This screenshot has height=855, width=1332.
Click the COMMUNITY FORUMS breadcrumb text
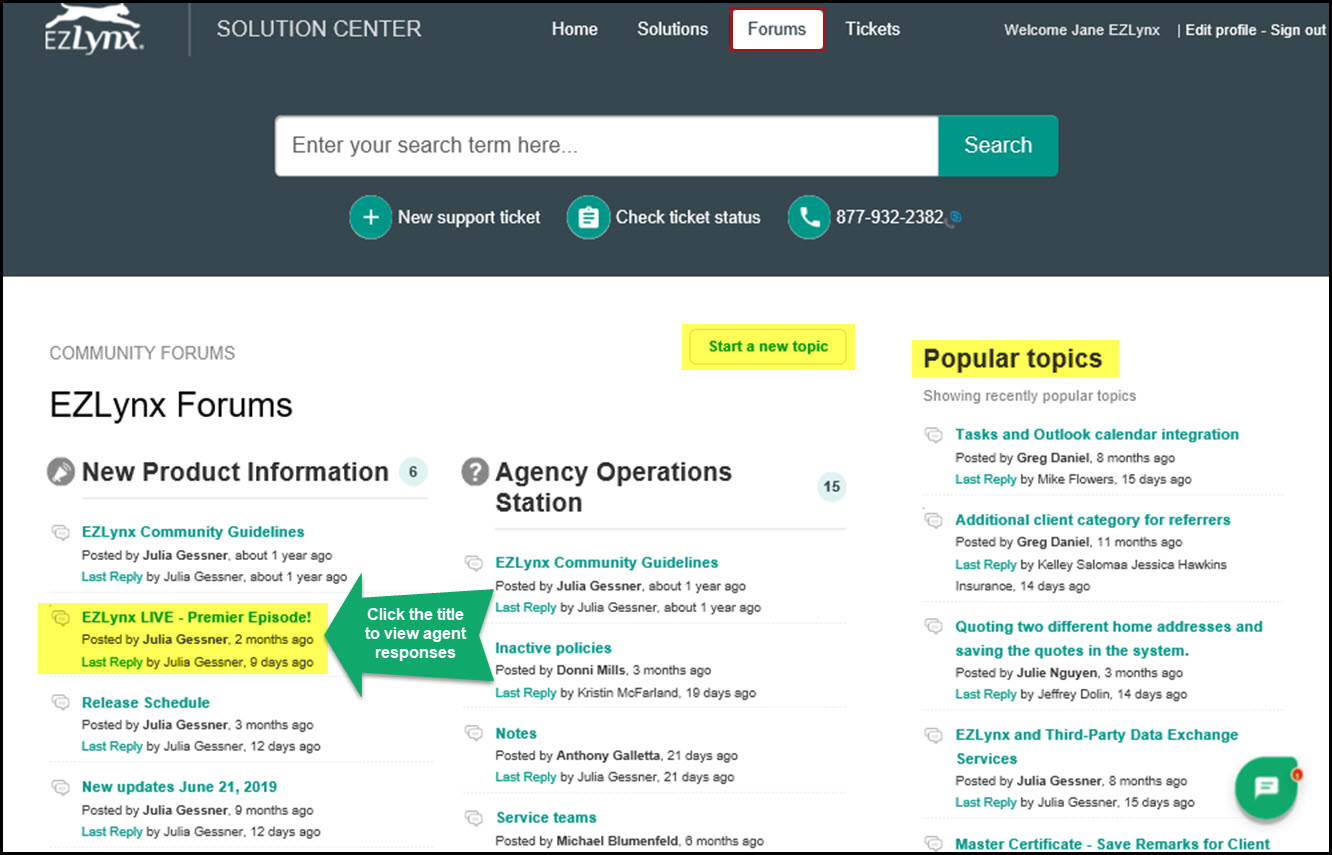pos(142,353)
